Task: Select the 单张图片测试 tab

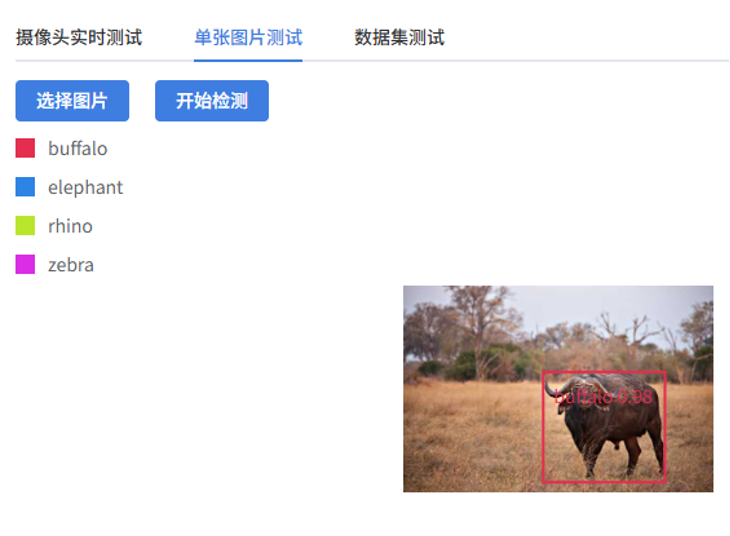Action: [248, 38]
